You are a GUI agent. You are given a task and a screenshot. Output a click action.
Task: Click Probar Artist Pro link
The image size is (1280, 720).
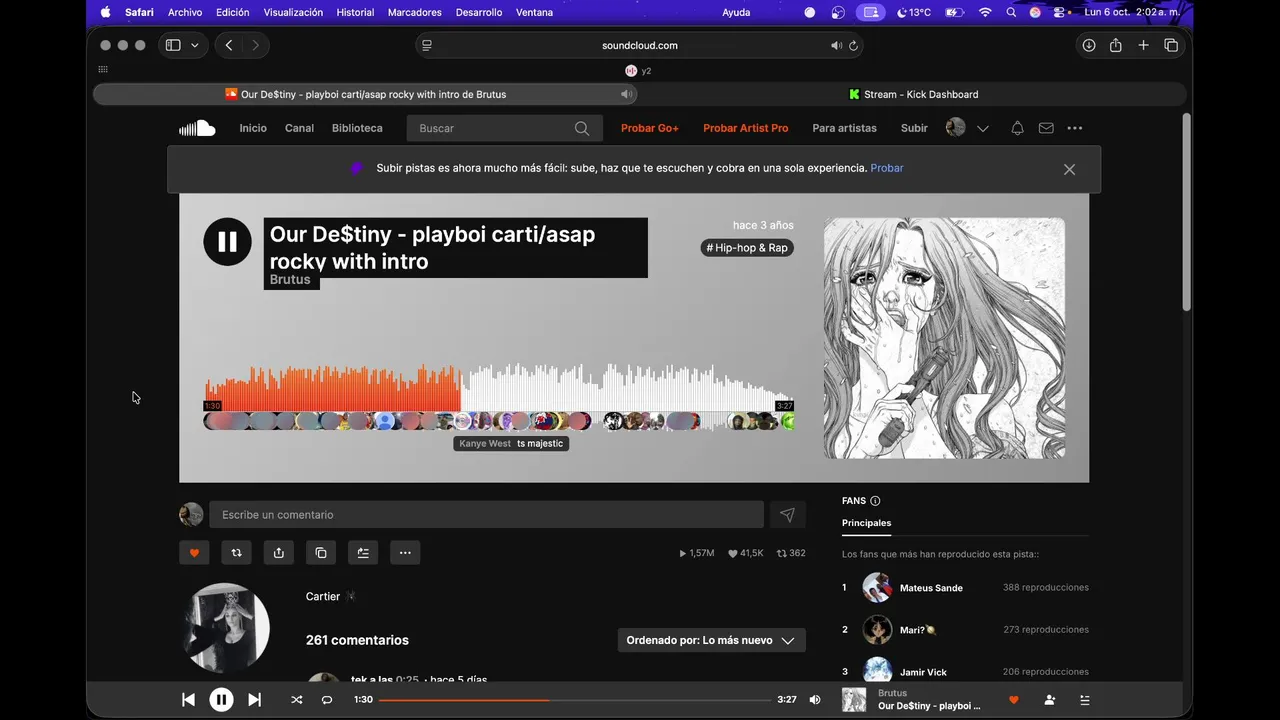[x=745, y=128]
